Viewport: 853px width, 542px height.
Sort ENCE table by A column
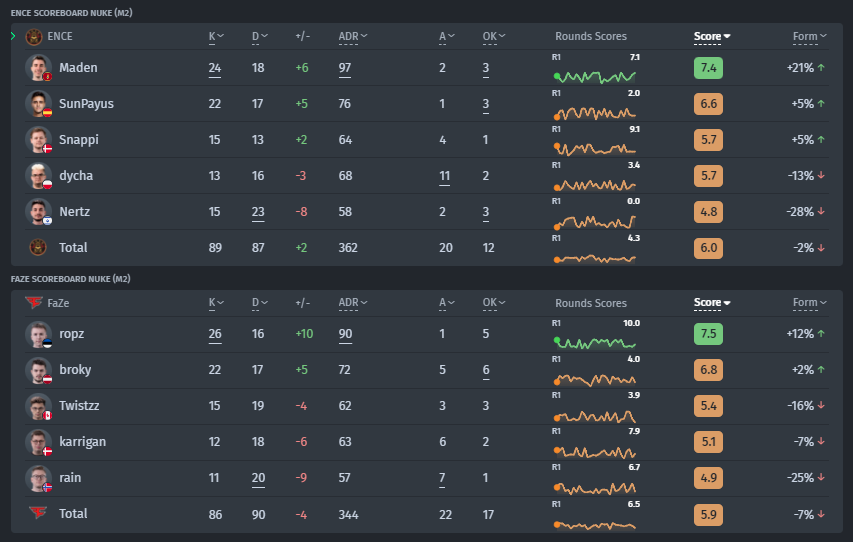tap(446, 36)
